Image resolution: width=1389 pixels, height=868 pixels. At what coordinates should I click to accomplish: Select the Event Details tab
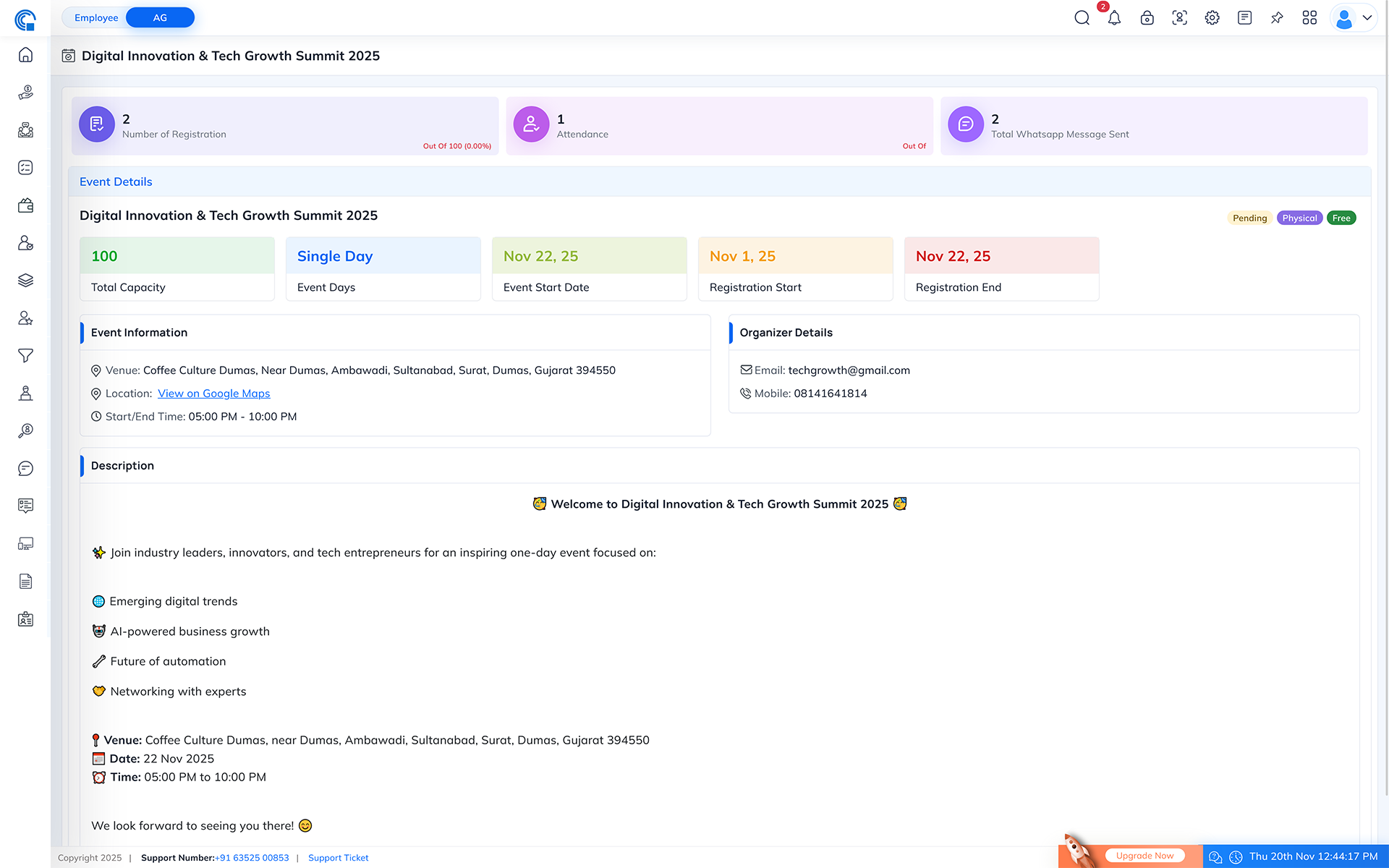coord(116,182)
